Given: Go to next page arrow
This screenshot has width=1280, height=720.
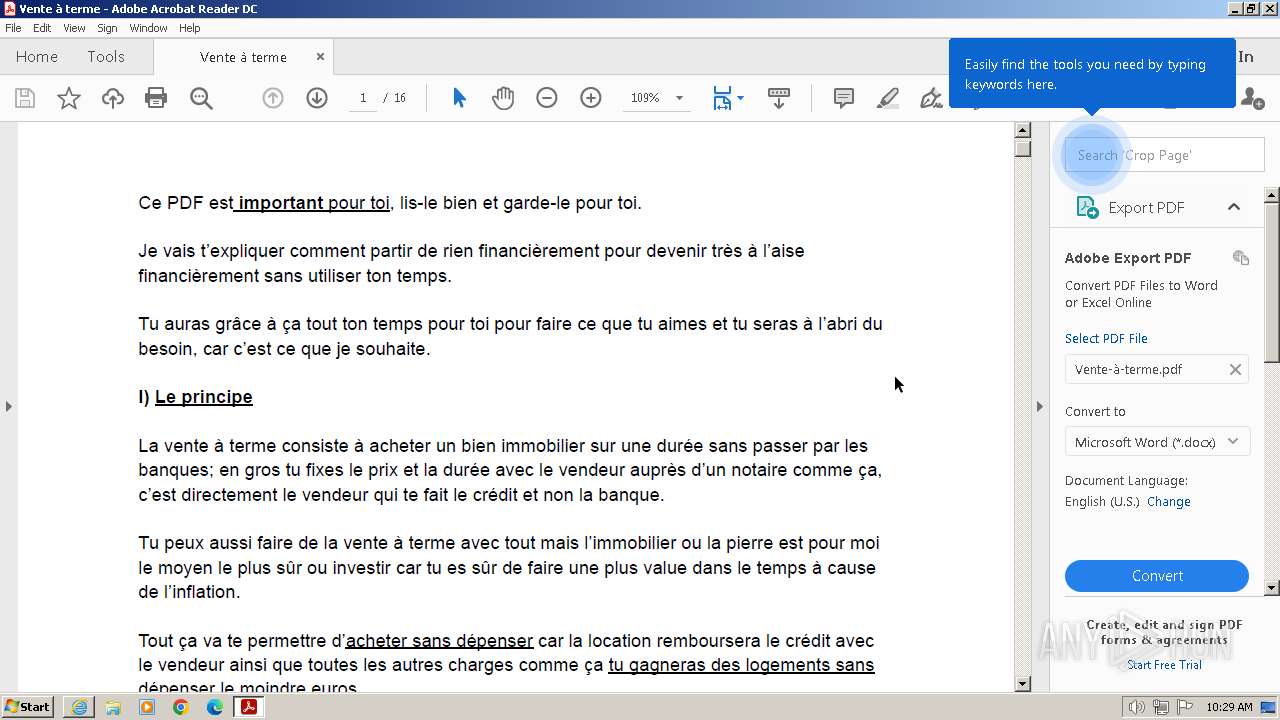Looking at the screenshot, I should (x=317, y=98).
